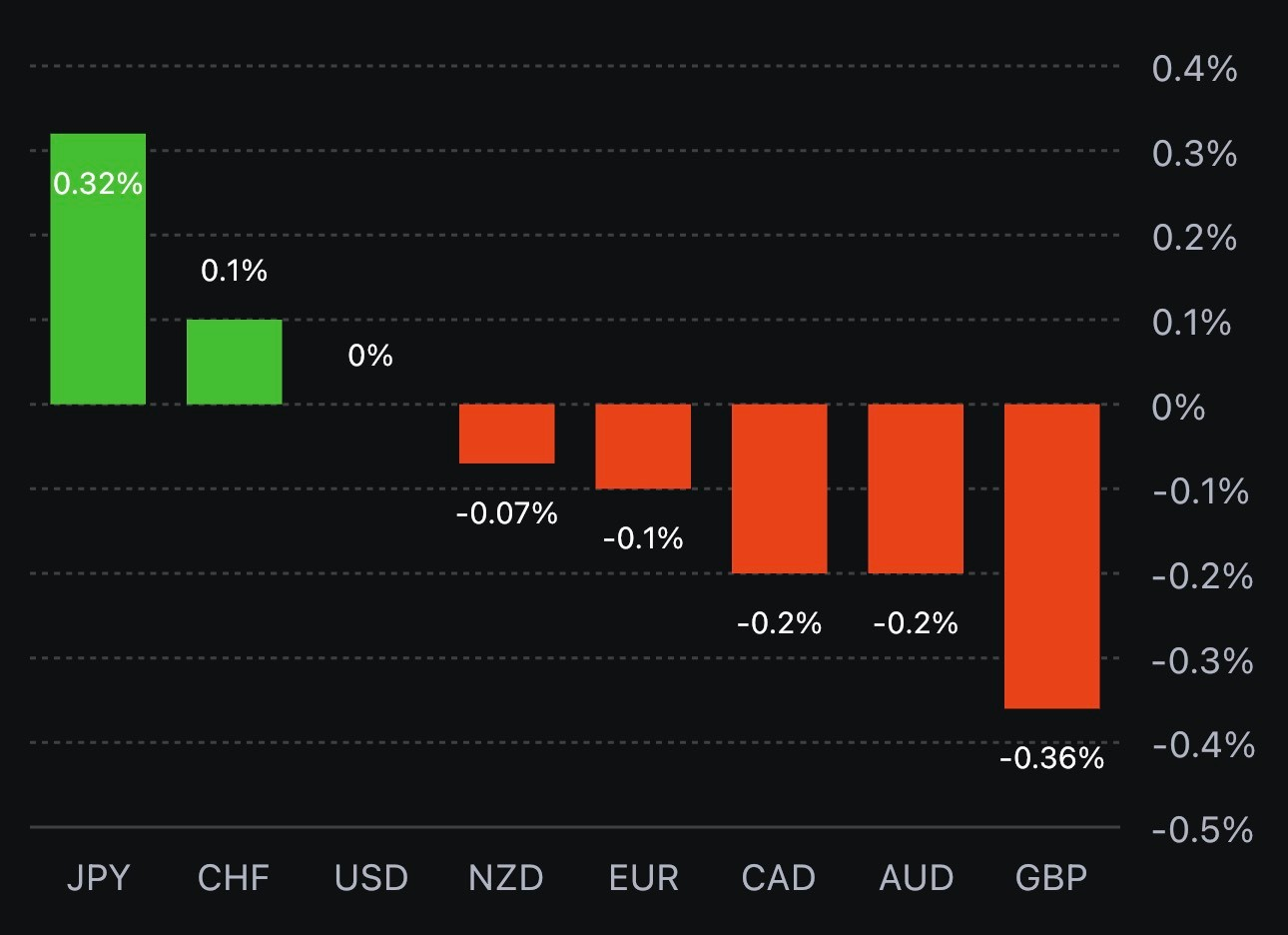Click the -0.5% y-axis tick label
Image resolution: width=1288 pixels, height=935 pixels.
pyautogui.click(x=1202, y=830)
